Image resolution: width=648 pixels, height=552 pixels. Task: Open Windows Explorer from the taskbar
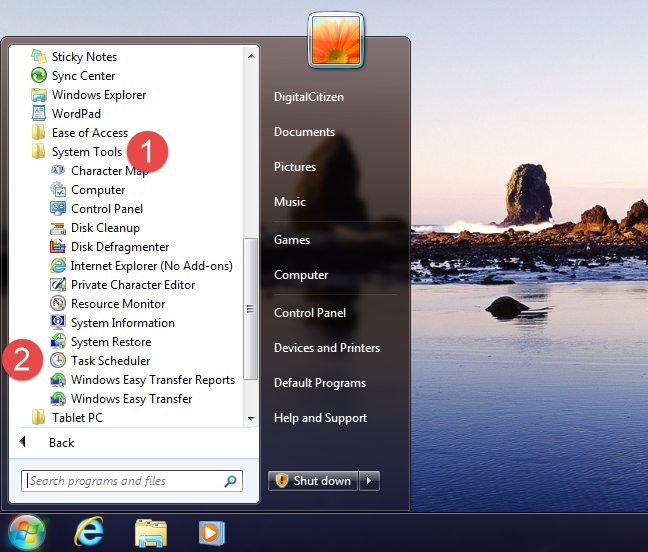[x=150, y=533]
